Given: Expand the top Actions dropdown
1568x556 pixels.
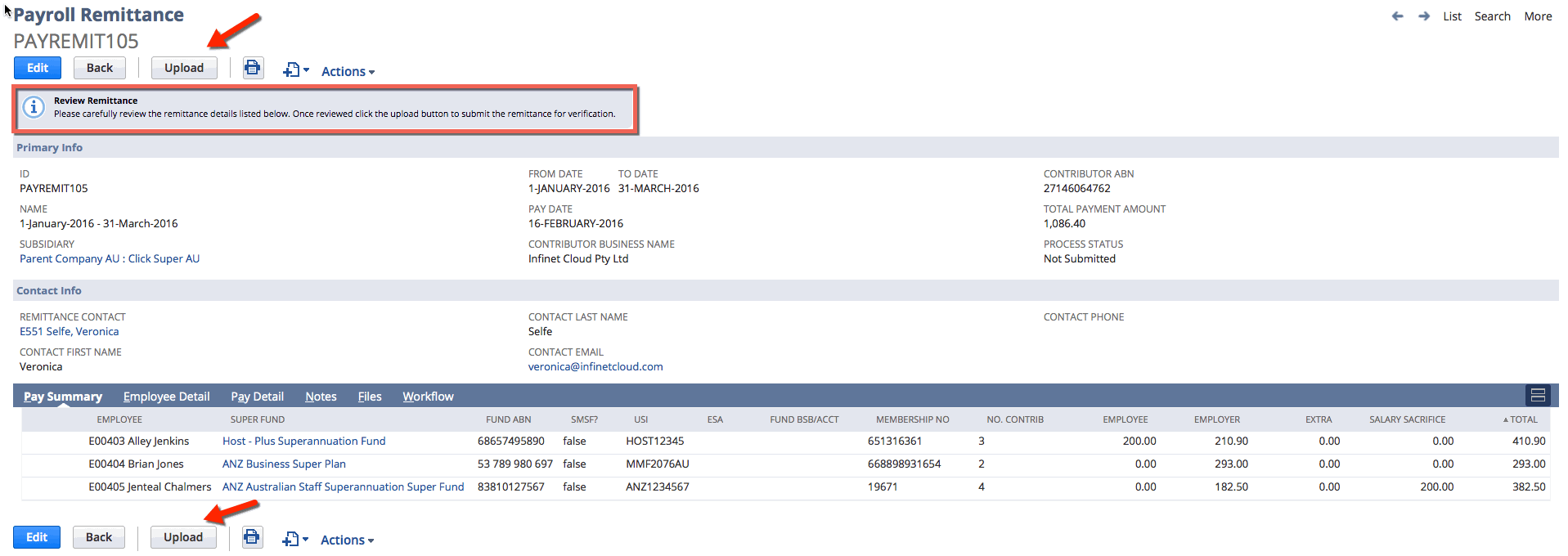Looking at the screenshot, I should click(348, 71).
